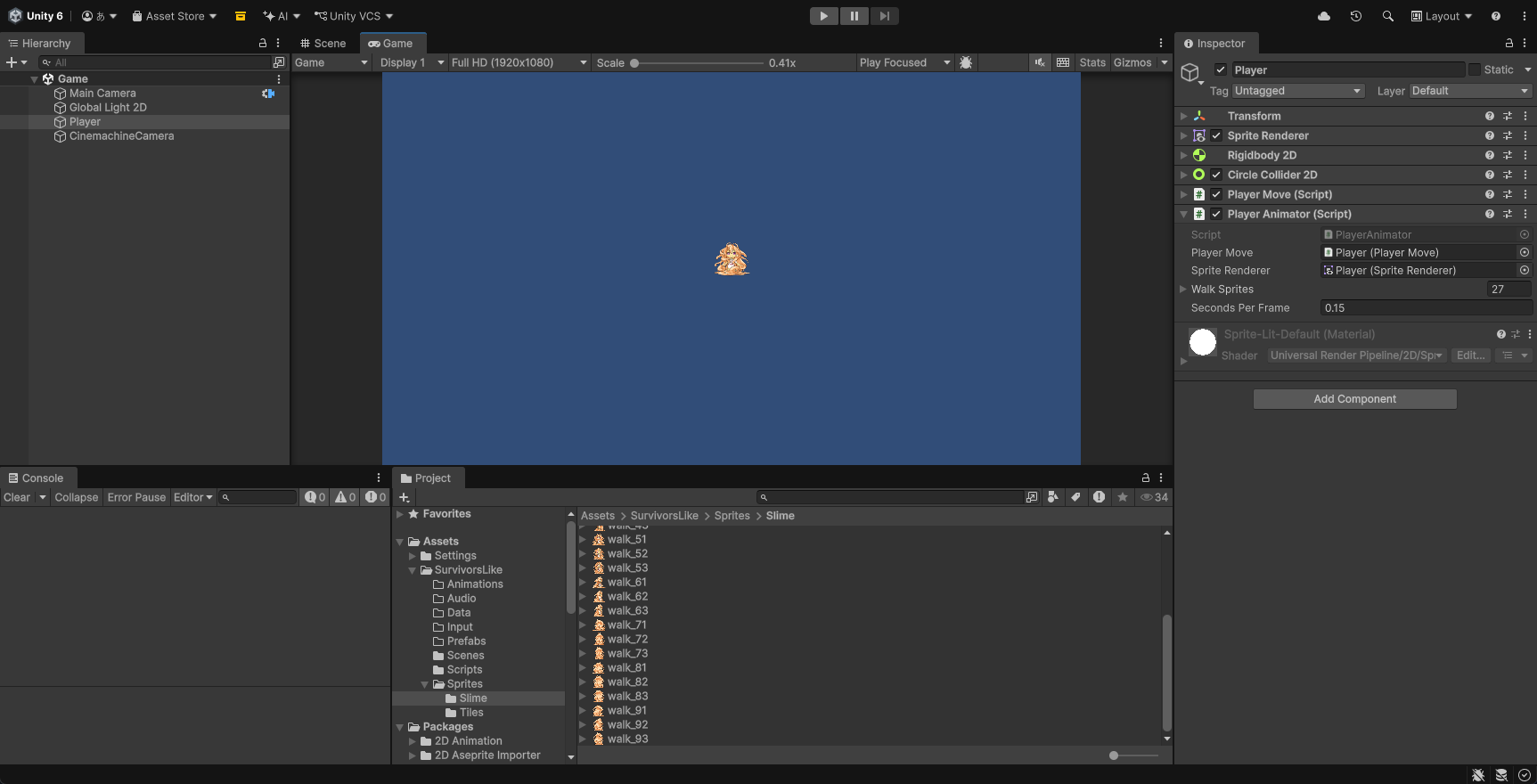Pick object for Sprite Renderer field
The width and height of the screenshot is (1537, 784).
1525,270
